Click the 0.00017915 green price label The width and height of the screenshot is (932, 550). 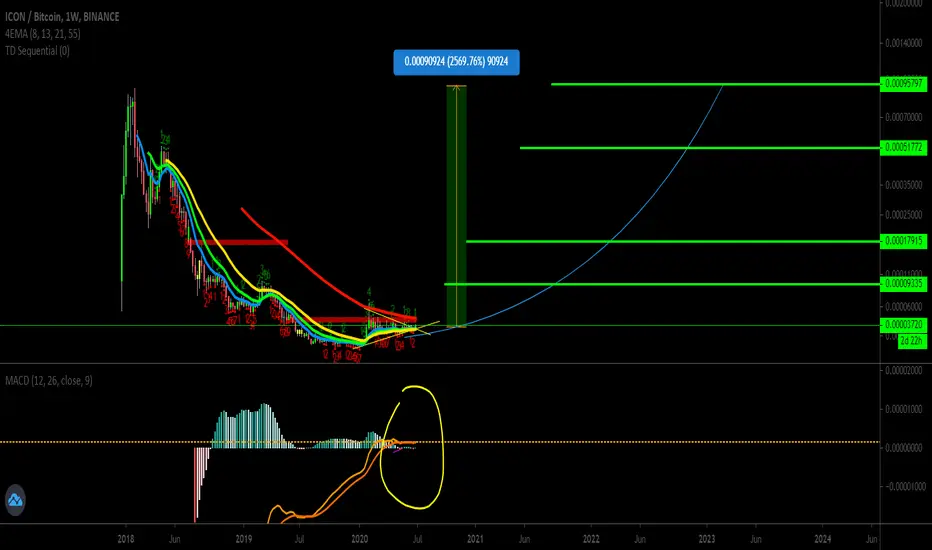(903, 241)
